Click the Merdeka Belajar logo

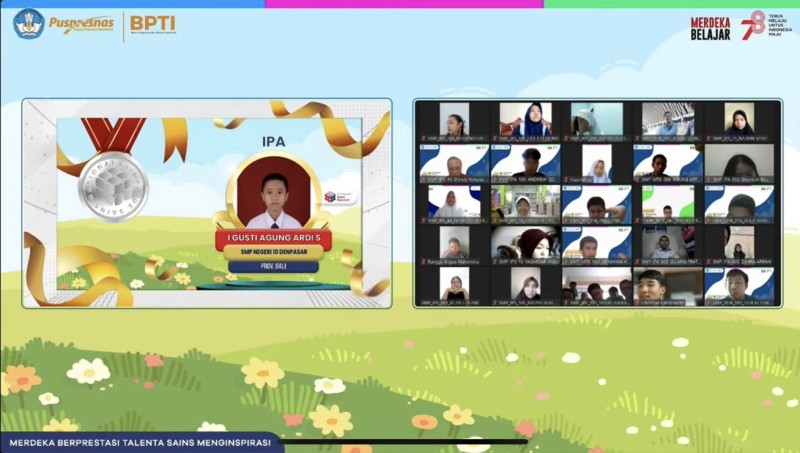(x=710, y=27)
